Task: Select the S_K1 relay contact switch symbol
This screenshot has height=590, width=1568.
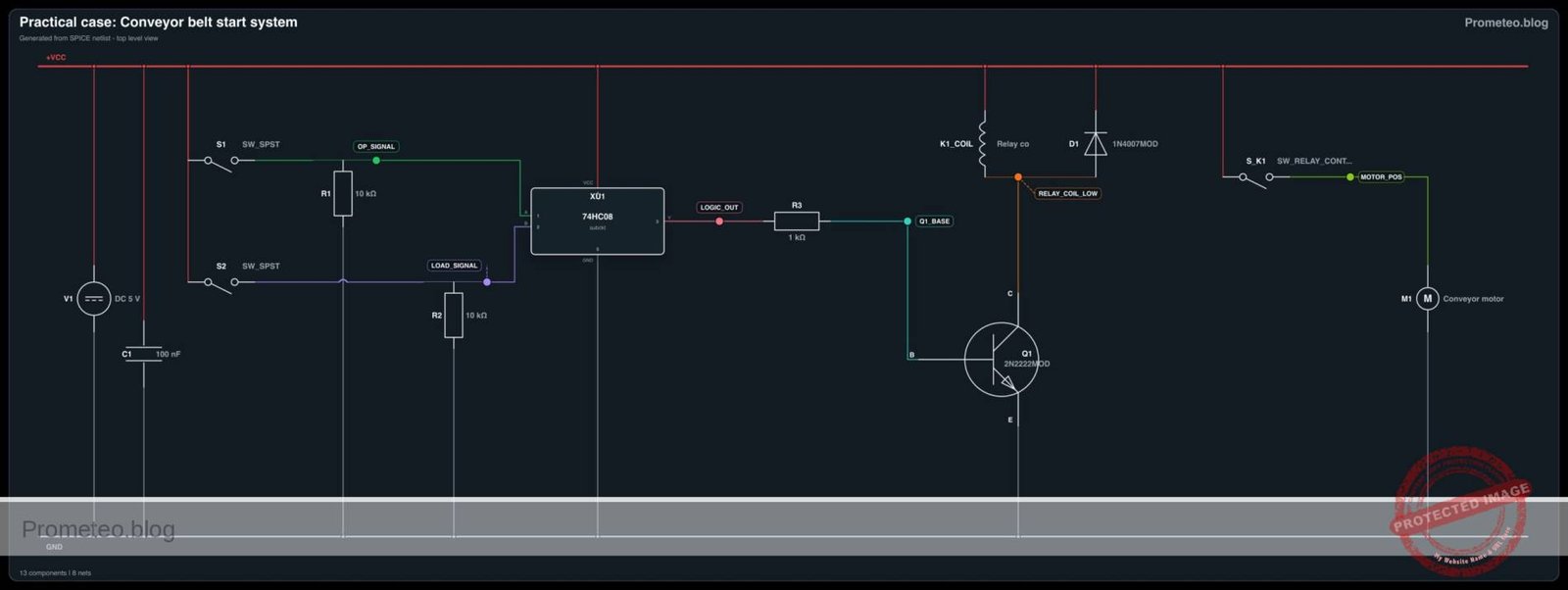Action: coord(1256,178)
